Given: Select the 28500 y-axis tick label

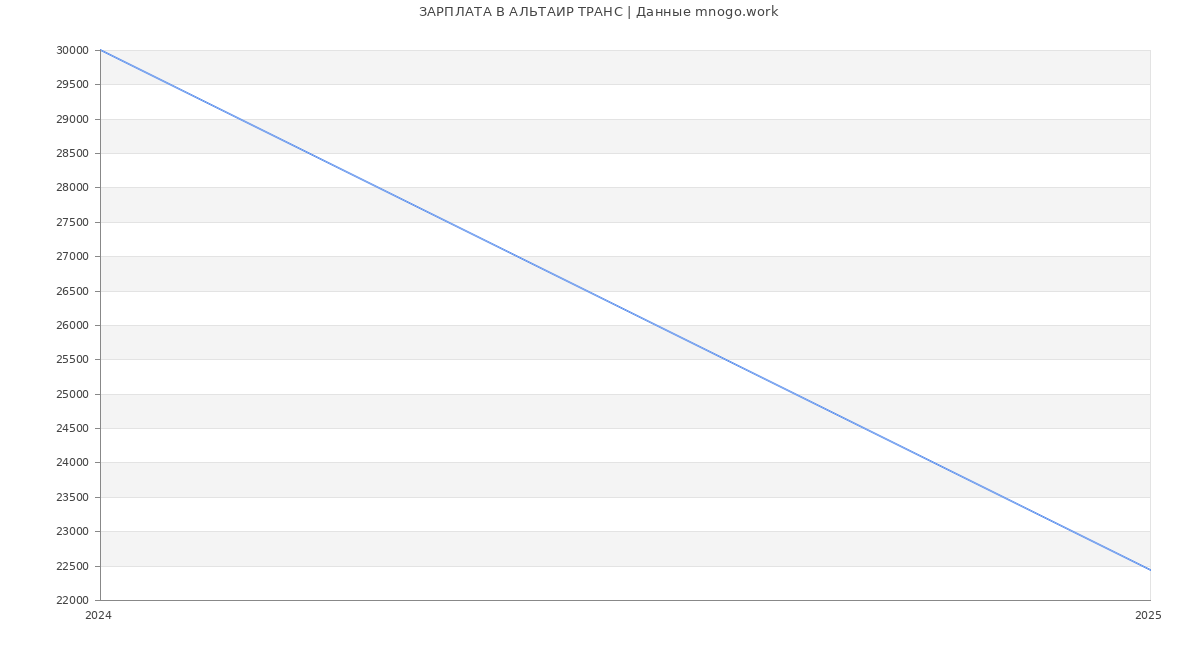Looking at the screenshot, I should [72, 153].
